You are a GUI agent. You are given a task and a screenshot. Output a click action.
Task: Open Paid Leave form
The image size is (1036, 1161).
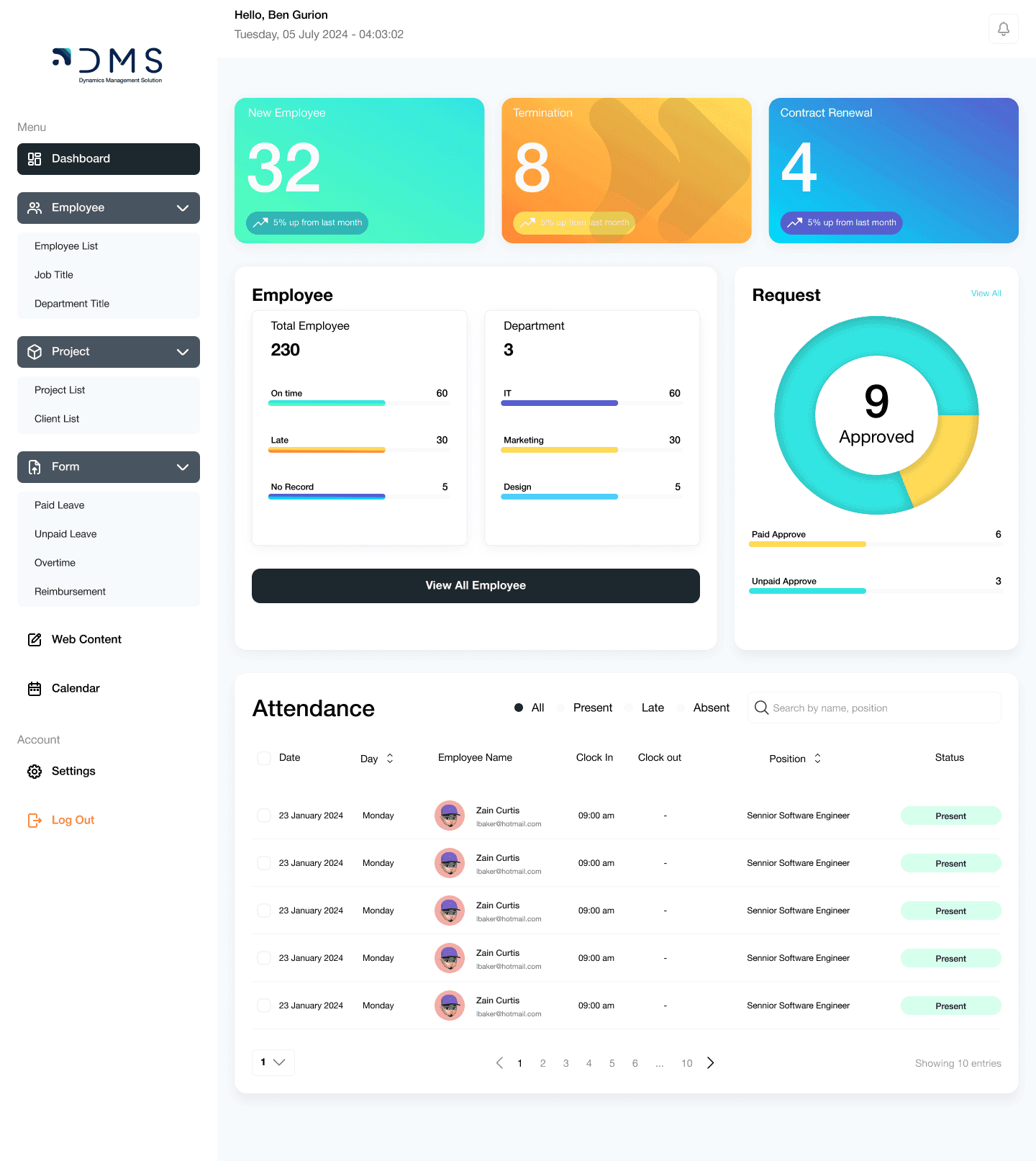60,505
